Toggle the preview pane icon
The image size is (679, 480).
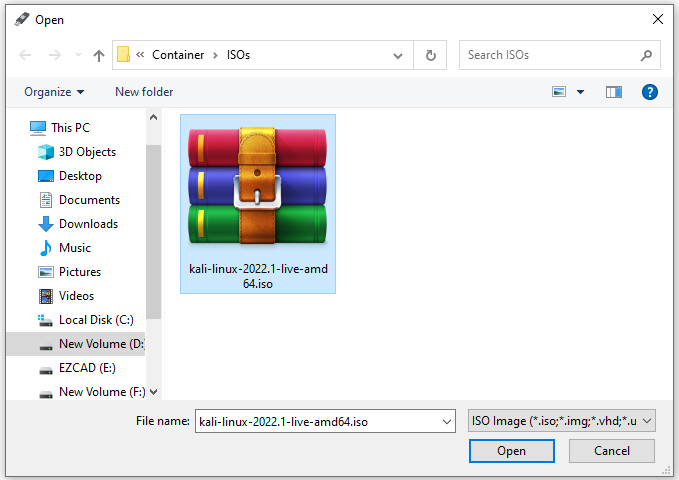(614, 92)
